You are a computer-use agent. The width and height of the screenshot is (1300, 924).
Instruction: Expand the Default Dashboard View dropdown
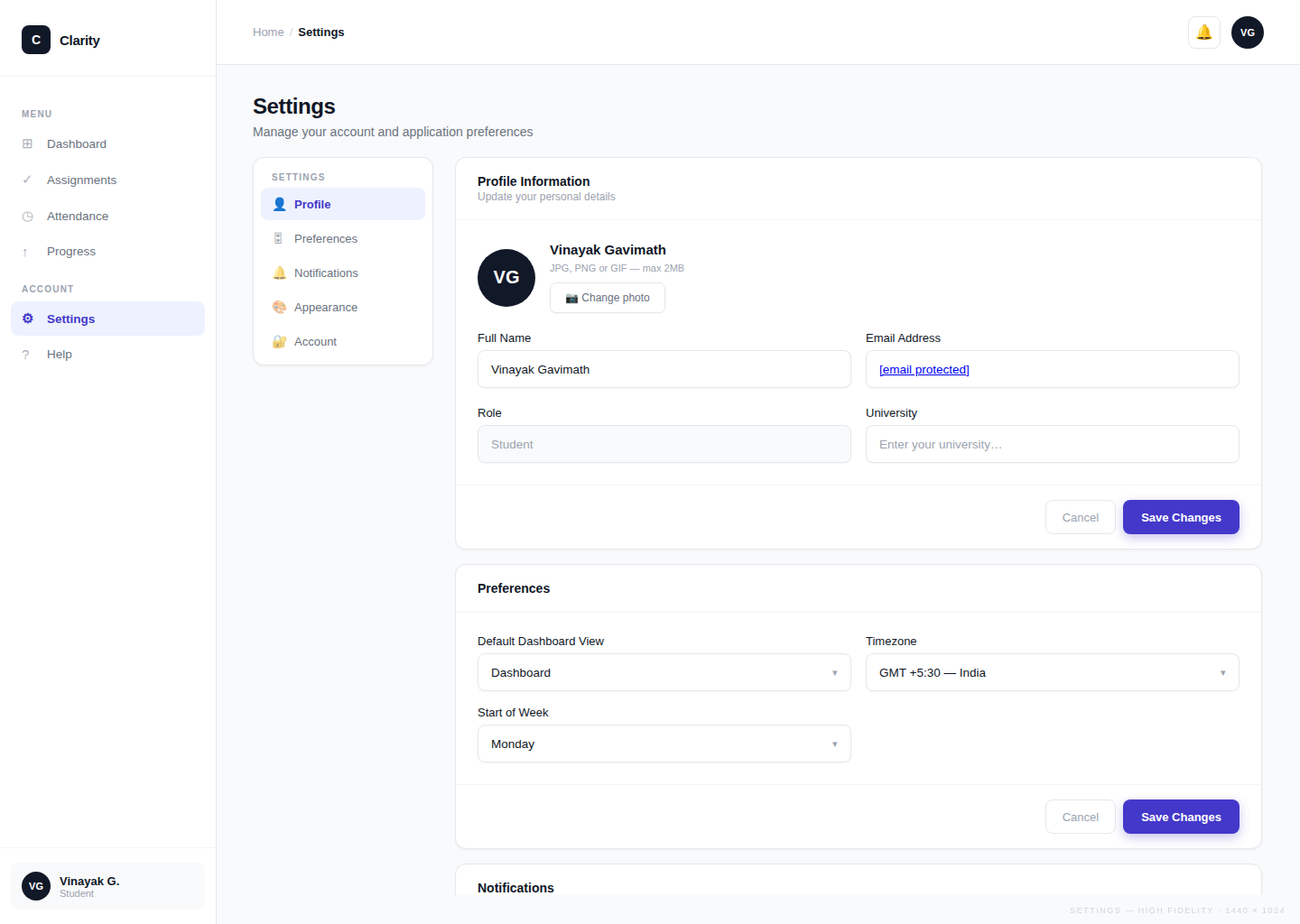click(664, 672)
